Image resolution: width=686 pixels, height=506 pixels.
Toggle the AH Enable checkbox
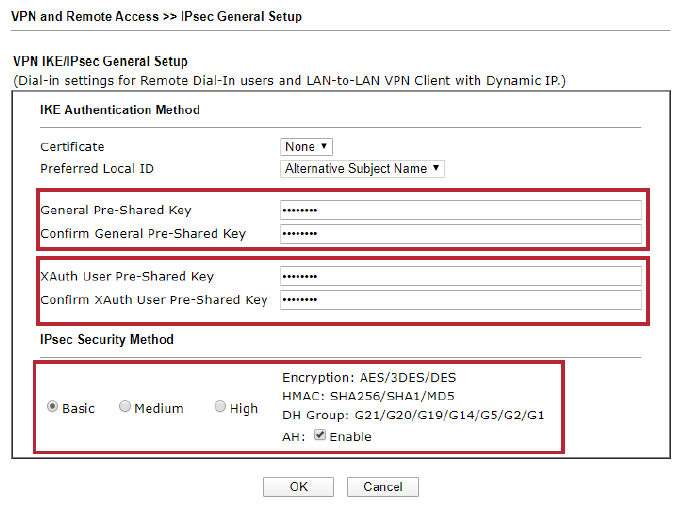(320, 436)
